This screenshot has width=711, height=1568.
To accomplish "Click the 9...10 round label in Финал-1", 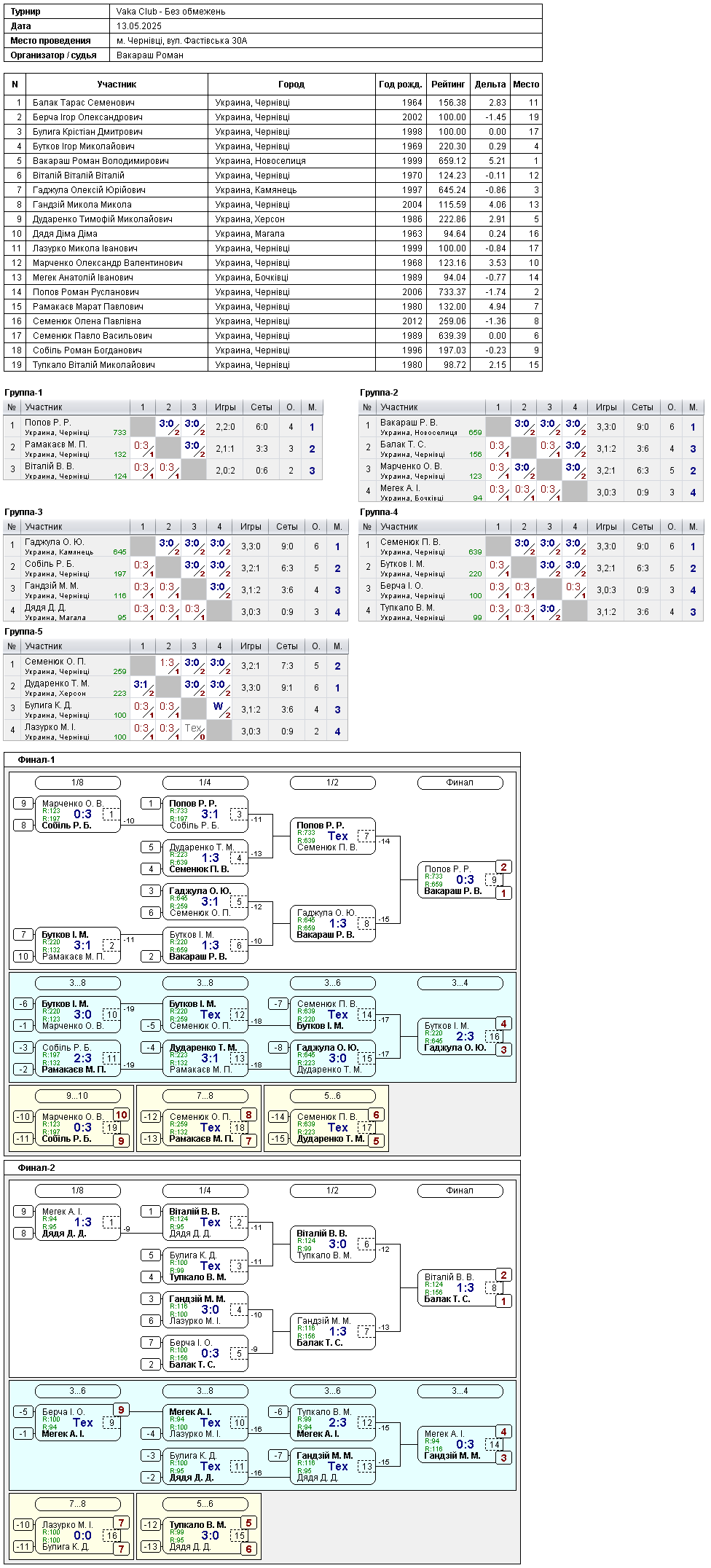I will click(x=77, y=1096).
